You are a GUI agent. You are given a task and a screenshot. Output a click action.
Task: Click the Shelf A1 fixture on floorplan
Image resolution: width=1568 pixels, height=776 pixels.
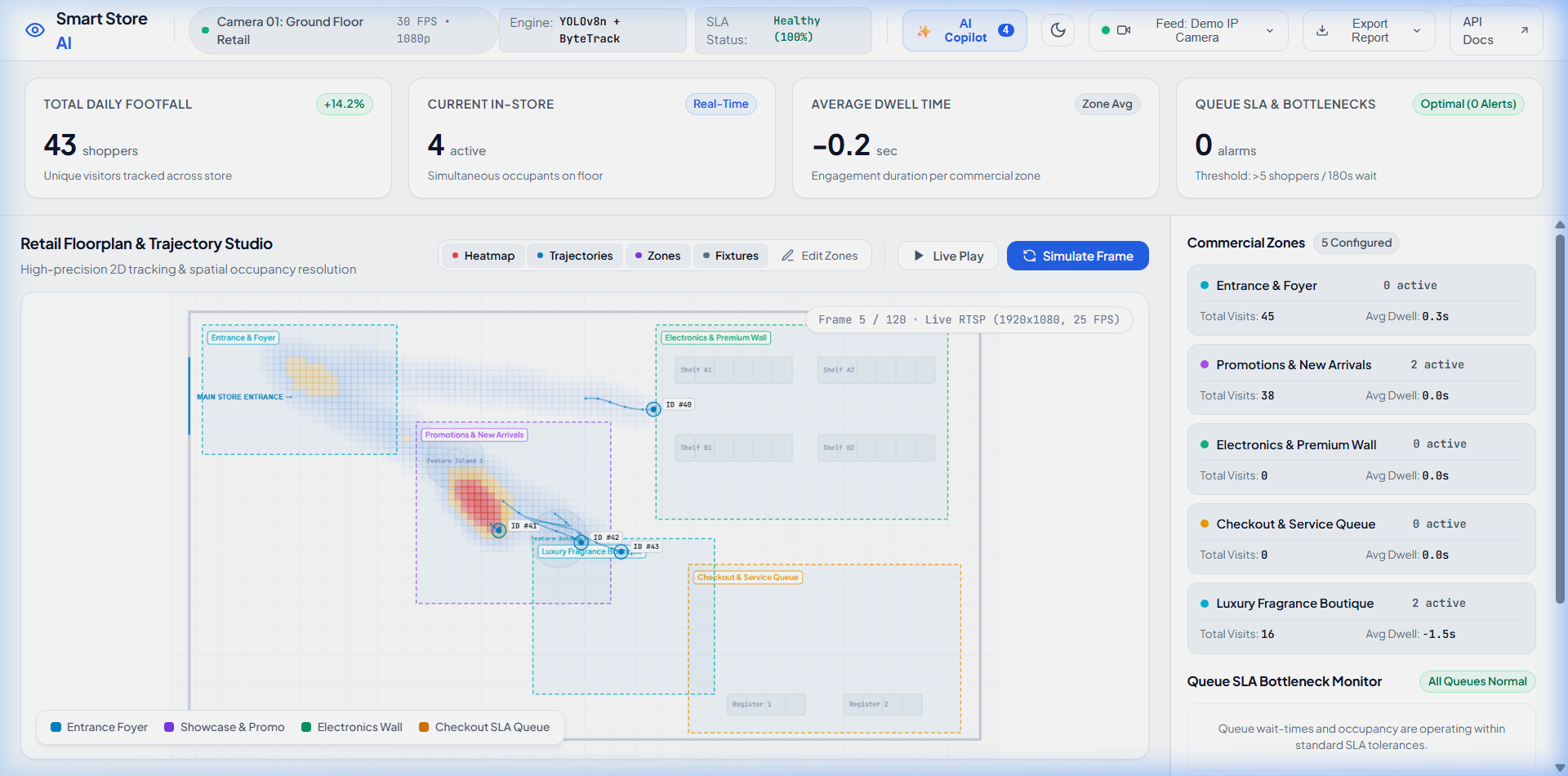[x=733, y=370]
